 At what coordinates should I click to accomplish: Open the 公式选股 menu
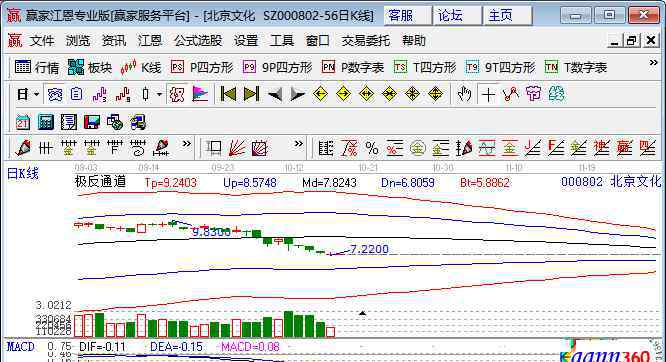tap(198, 41)
